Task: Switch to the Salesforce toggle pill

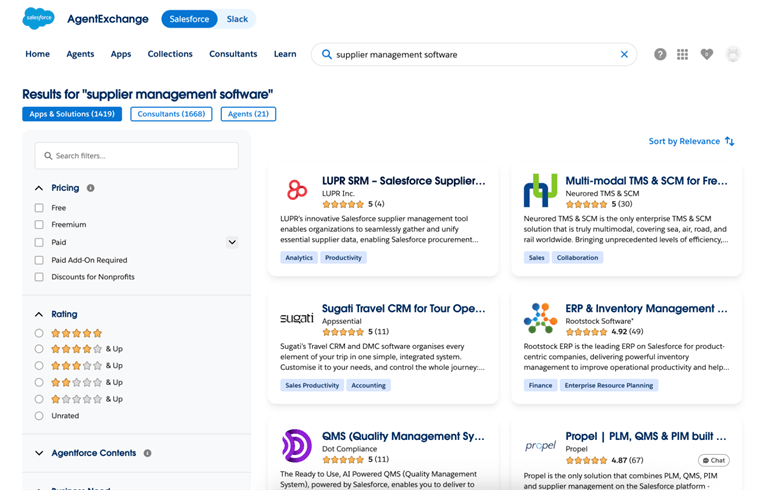Action: [x=190, y=19]
